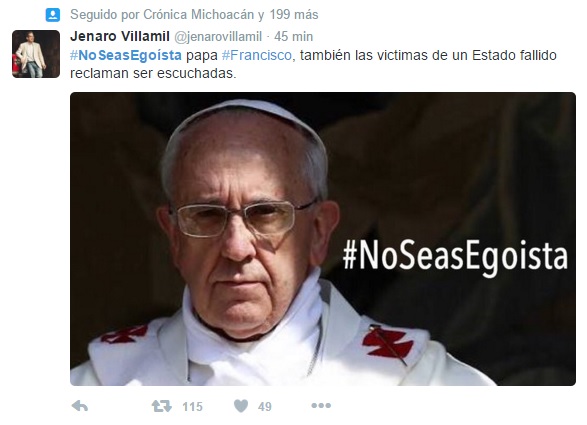Click the tweet text reclaman ser escuchadas

click(153, 73)
